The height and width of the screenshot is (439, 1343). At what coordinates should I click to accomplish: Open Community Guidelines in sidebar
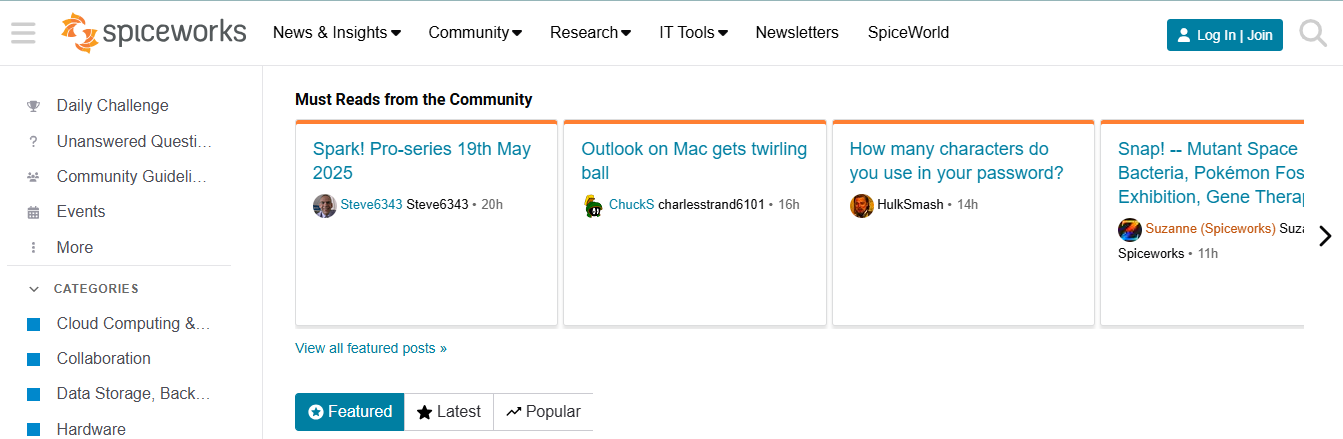[x=132, y=177]
